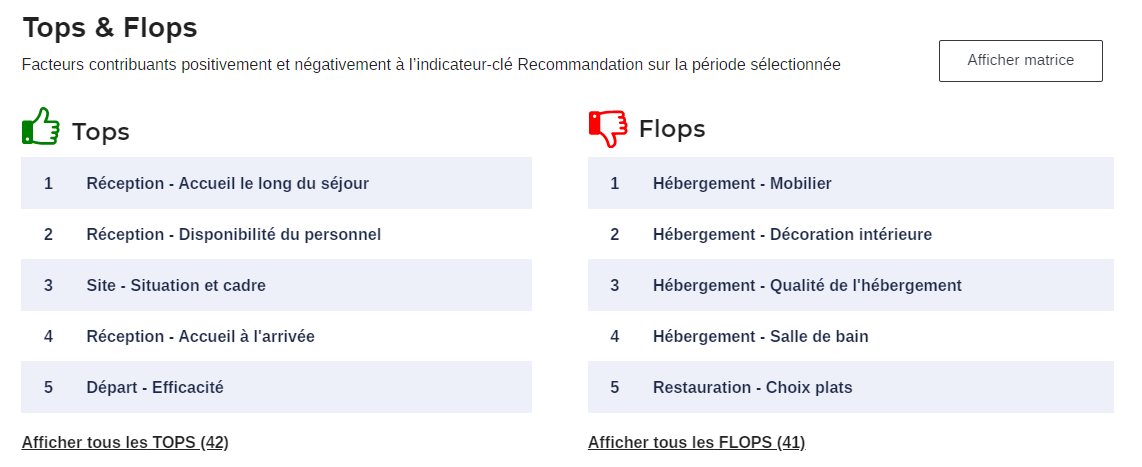Click the green thumbs-up Tops icon
Viewport: 1142px width, 467px height.
tap(41, 127)
